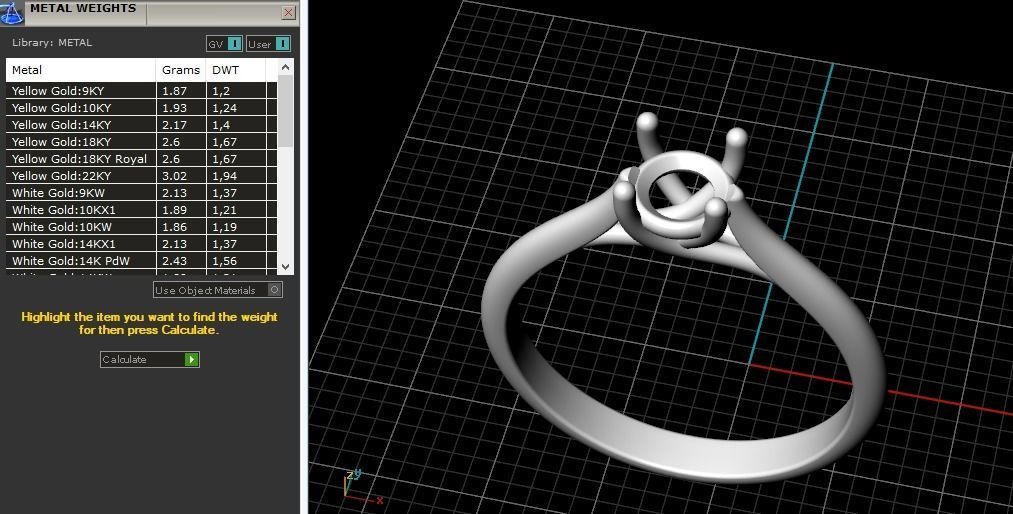The width and height of the screenshot is (1013, 514).
Task: Click the metal list scrollbar thumb
Action: coord(286,111)
